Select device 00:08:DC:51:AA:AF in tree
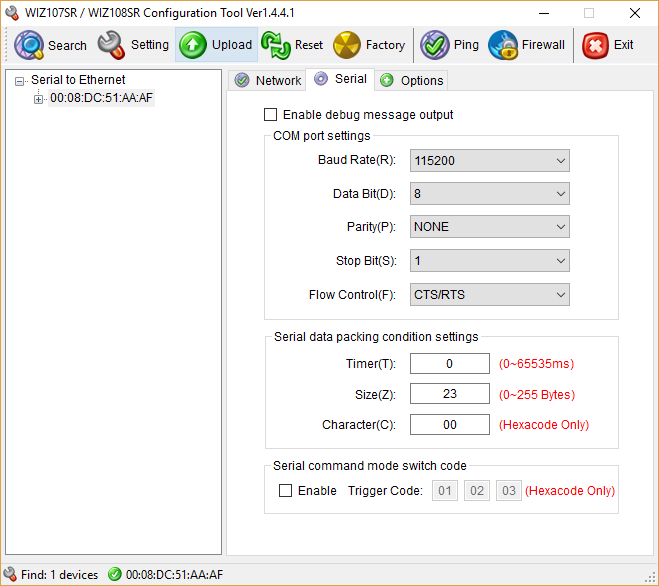The image size is (659, 586). click(x=101, y=98)
